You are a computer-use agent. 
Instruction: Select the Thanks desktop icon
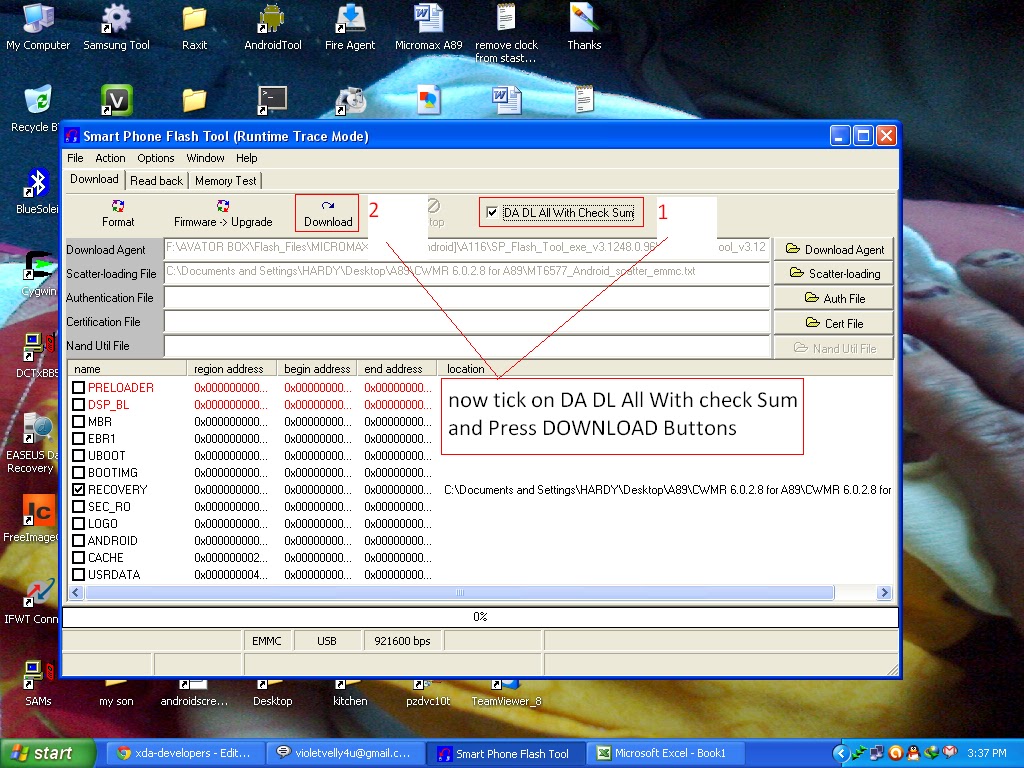coord(584,27)
